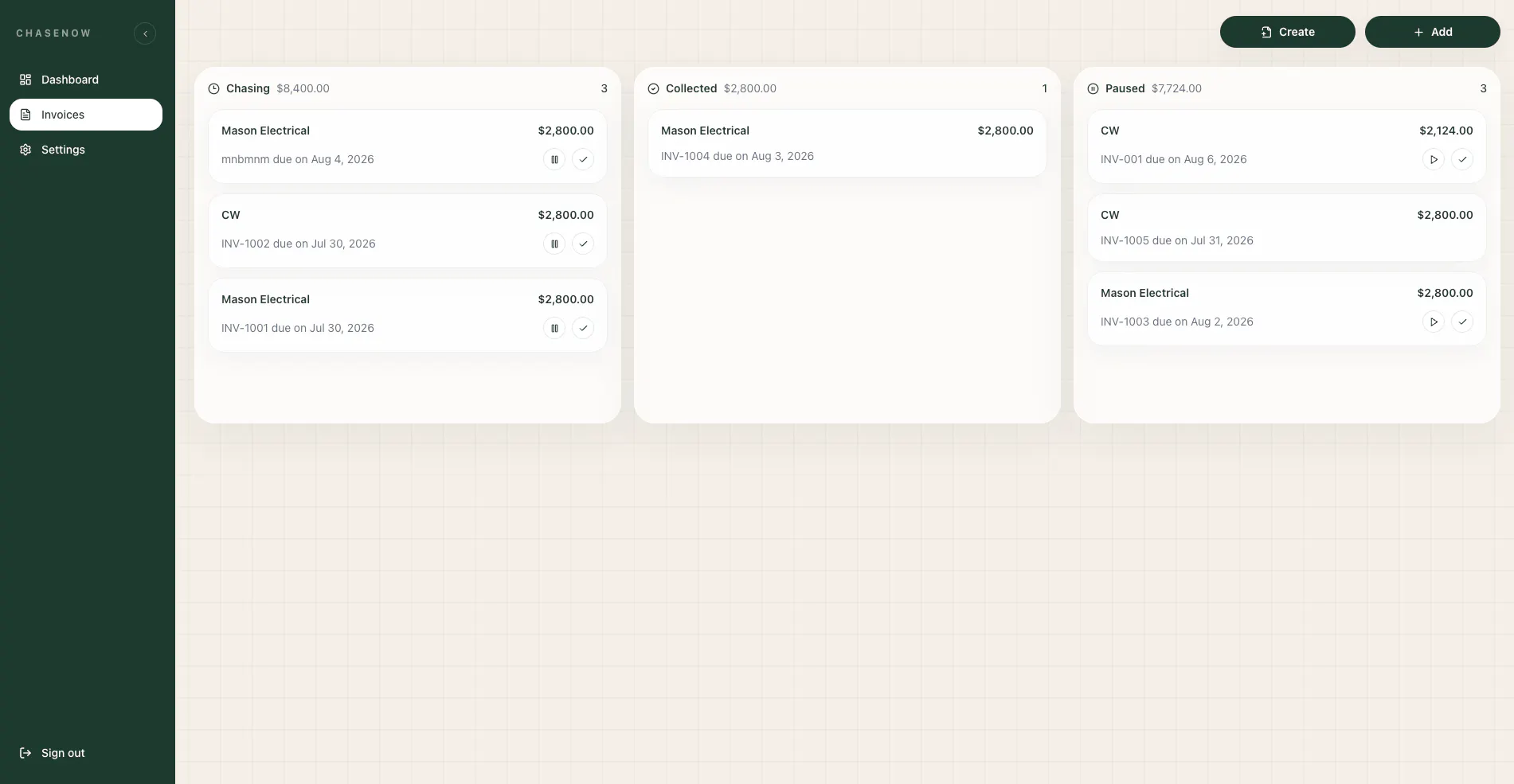Click the Paused column pause-circle icon
Screen dimensions: 1514x784
[1093, 89]
